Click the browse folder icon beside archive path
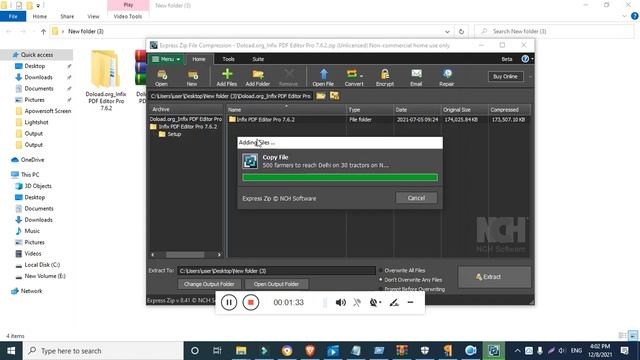The image size is (640, 360). [x=321, y=96]
